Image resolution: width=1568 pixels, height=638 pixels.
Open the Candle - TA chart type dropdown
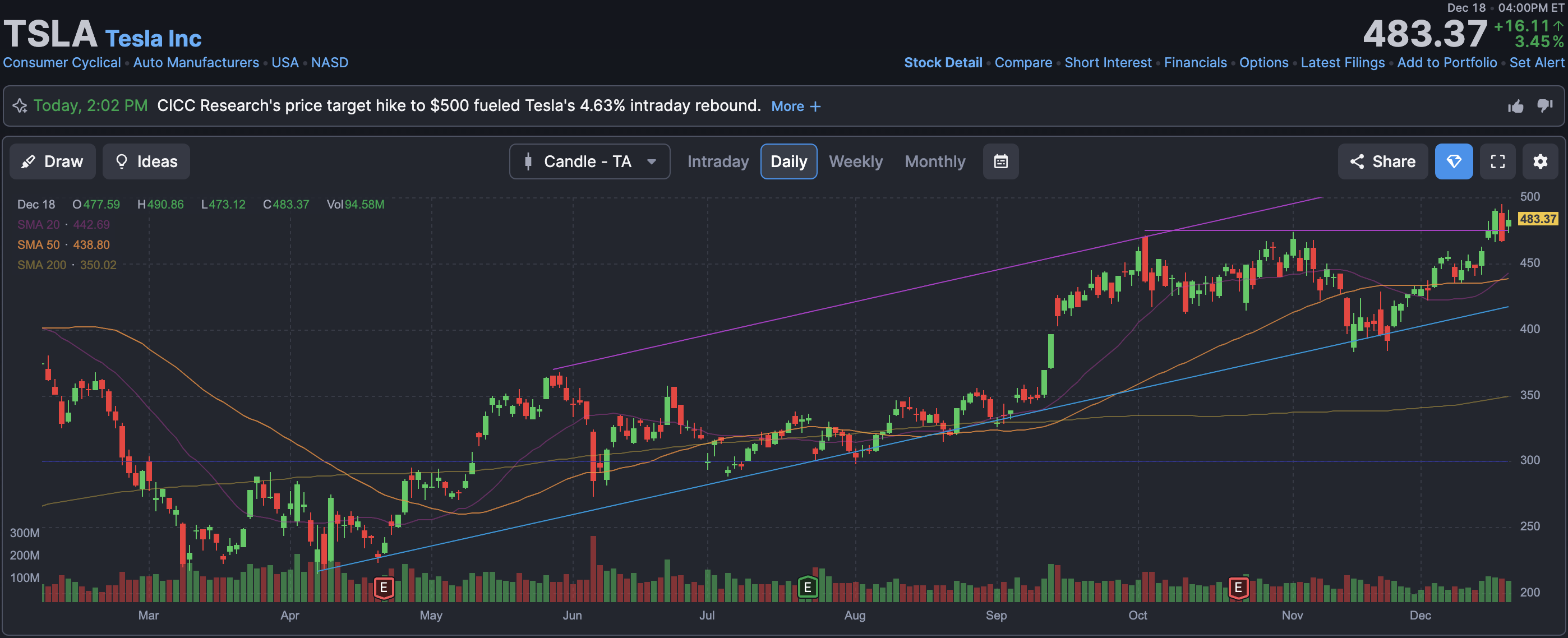[x=589, y=161]
